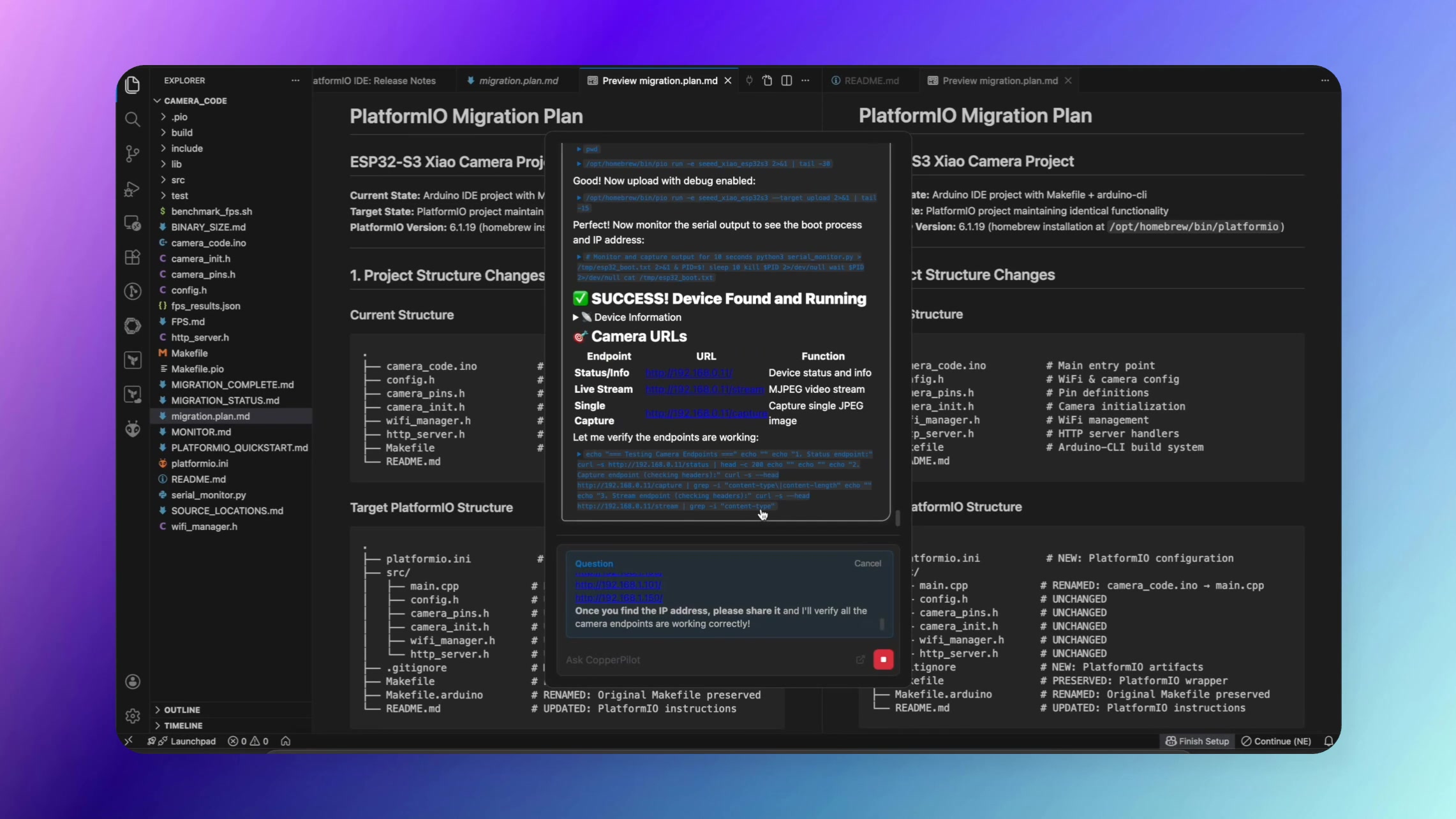The height and width of the screenshot is (819, 1456).
Task: Click Continue (NE) in status bar
Action: 1276,741
